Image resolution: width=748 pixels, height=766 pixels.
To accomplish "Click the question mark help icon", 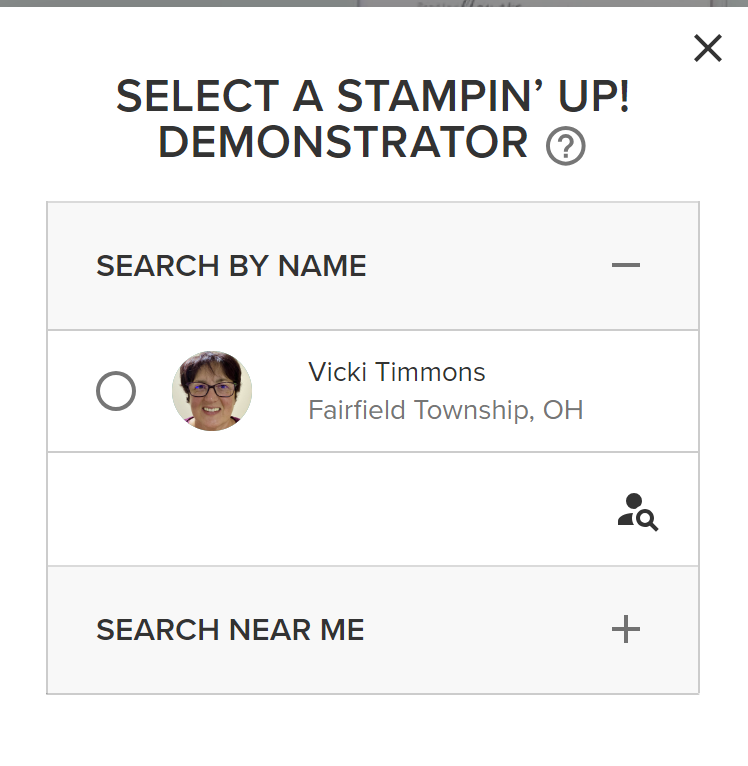I will (x=565, y=147).
